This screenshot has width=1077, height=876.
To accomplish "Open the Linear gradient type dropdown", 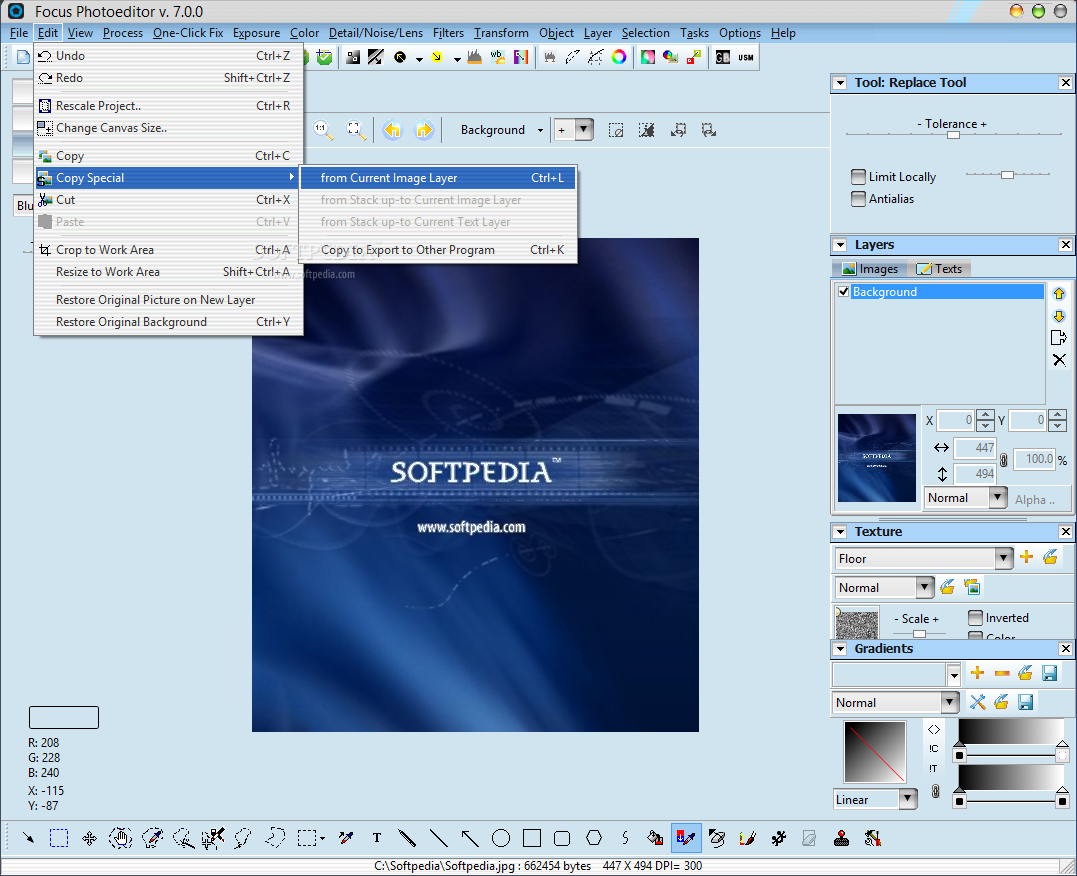I will click(908, 799).
